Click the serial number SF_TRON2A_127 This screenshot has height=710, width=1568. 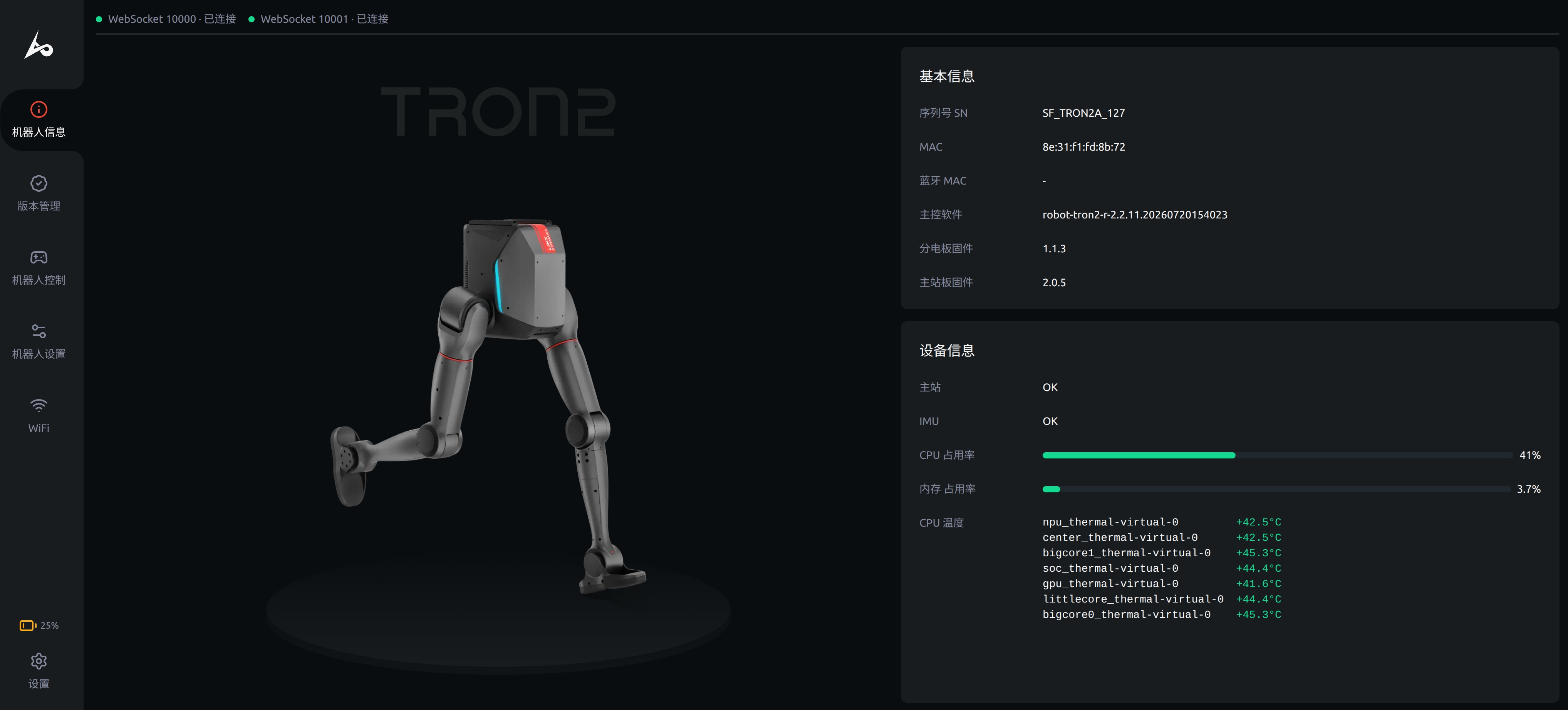pos(1083,113)
